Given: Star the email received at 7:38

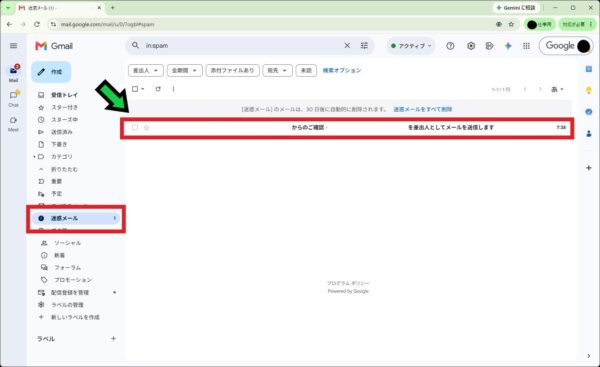Looking at the screenshot, I should tap(147, 127).
